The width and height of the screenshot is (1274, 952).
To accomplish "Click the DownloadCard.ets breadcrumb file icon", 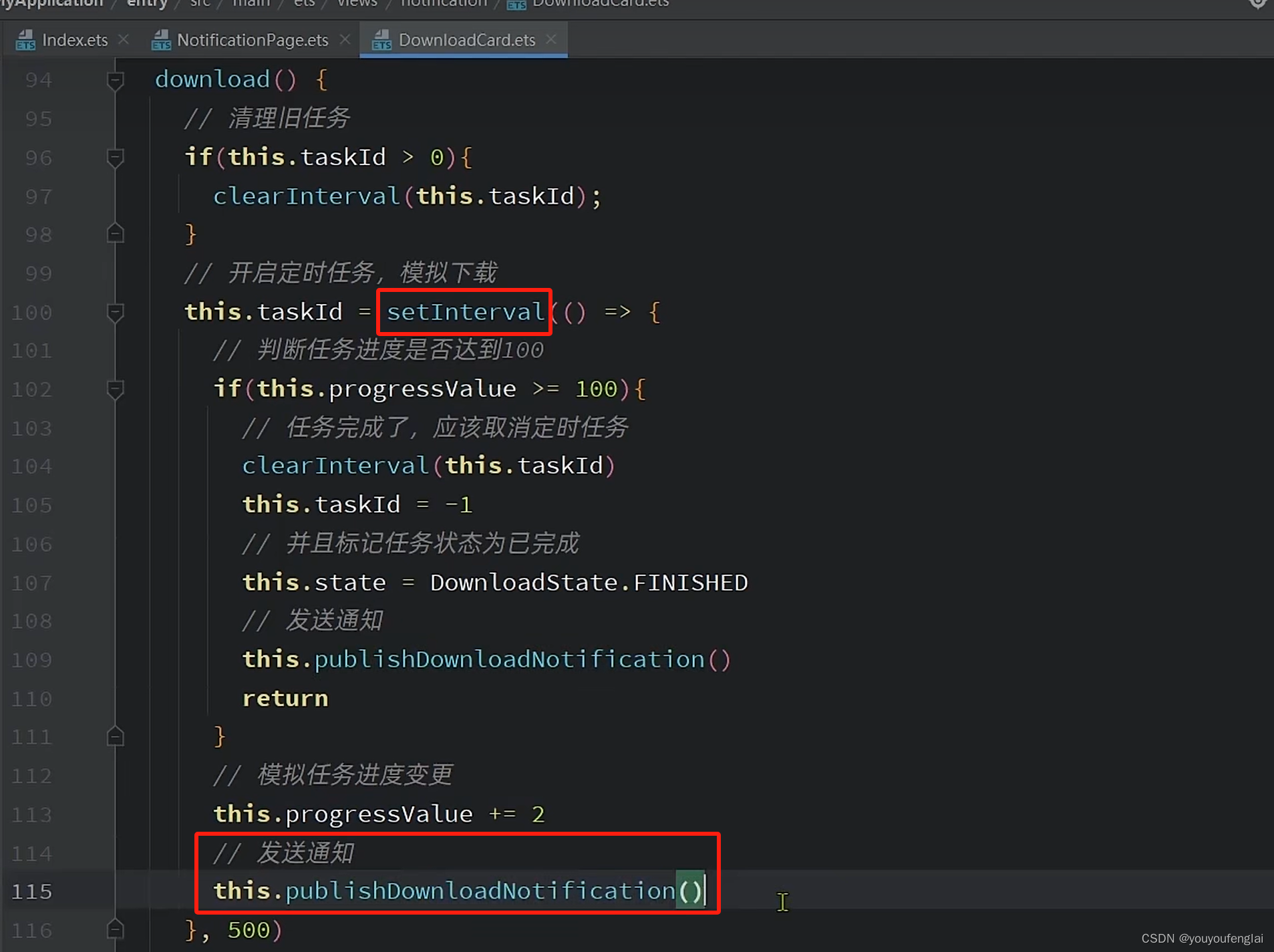I will pyautogui.click(x=516, y=4).
